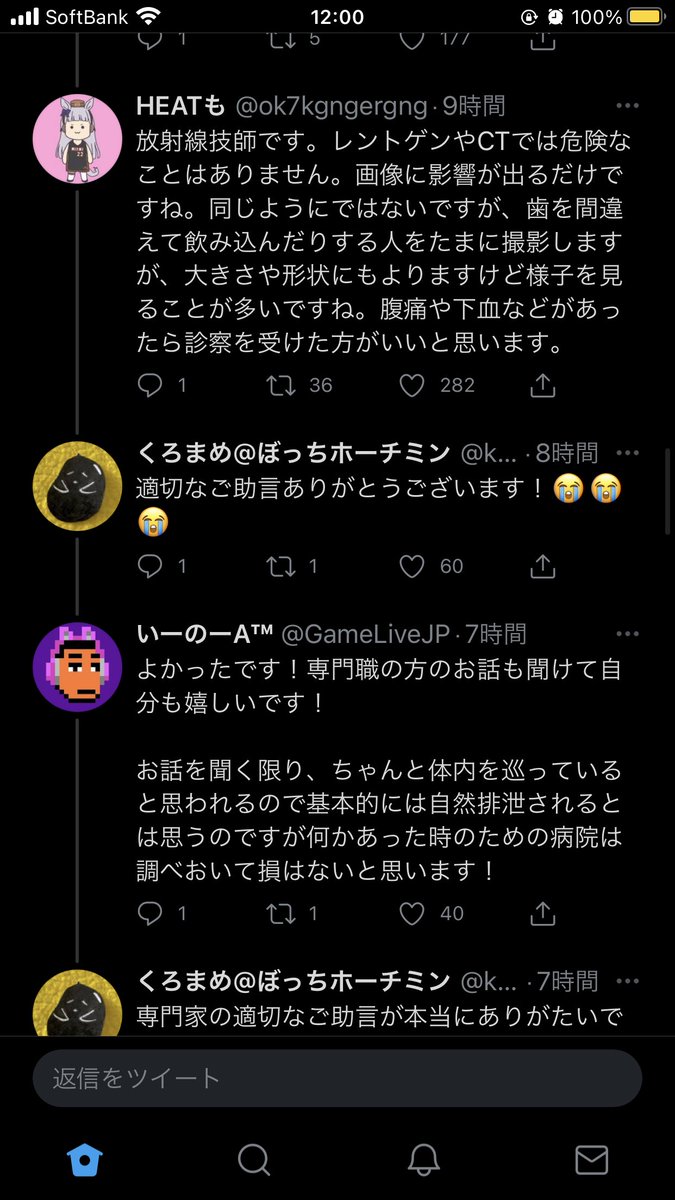Viewport: 675px width, 1200px height.
Task: Reply to いーのーA™'s tweet
Action: (x=150, y=913)
